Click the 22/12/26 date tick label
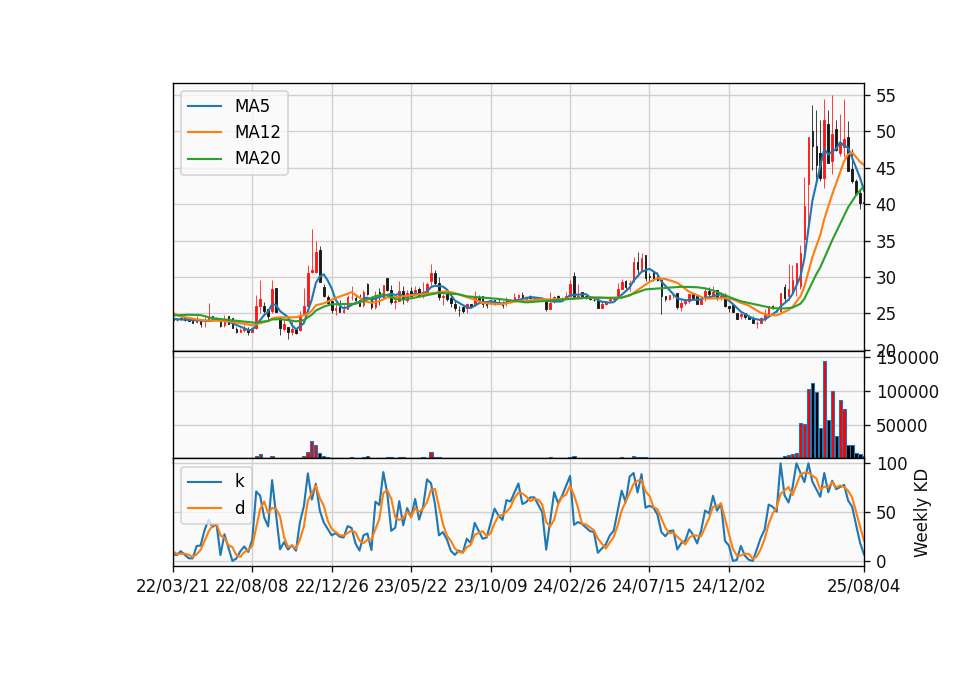The image size is (960, 690). coord(332,586)
